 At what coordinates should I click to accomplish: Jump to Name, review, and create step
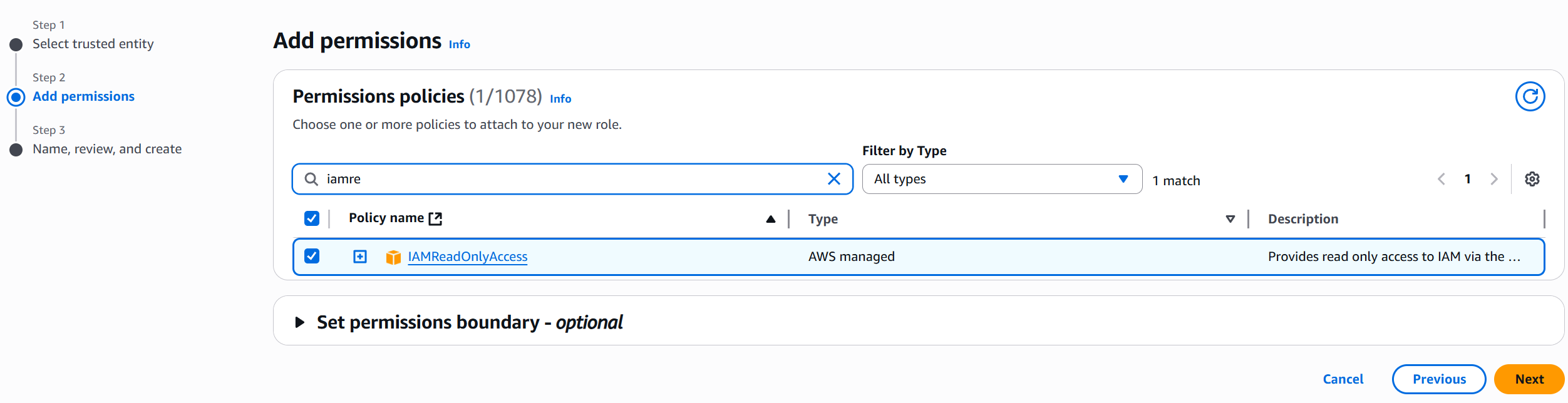(107, 149)
